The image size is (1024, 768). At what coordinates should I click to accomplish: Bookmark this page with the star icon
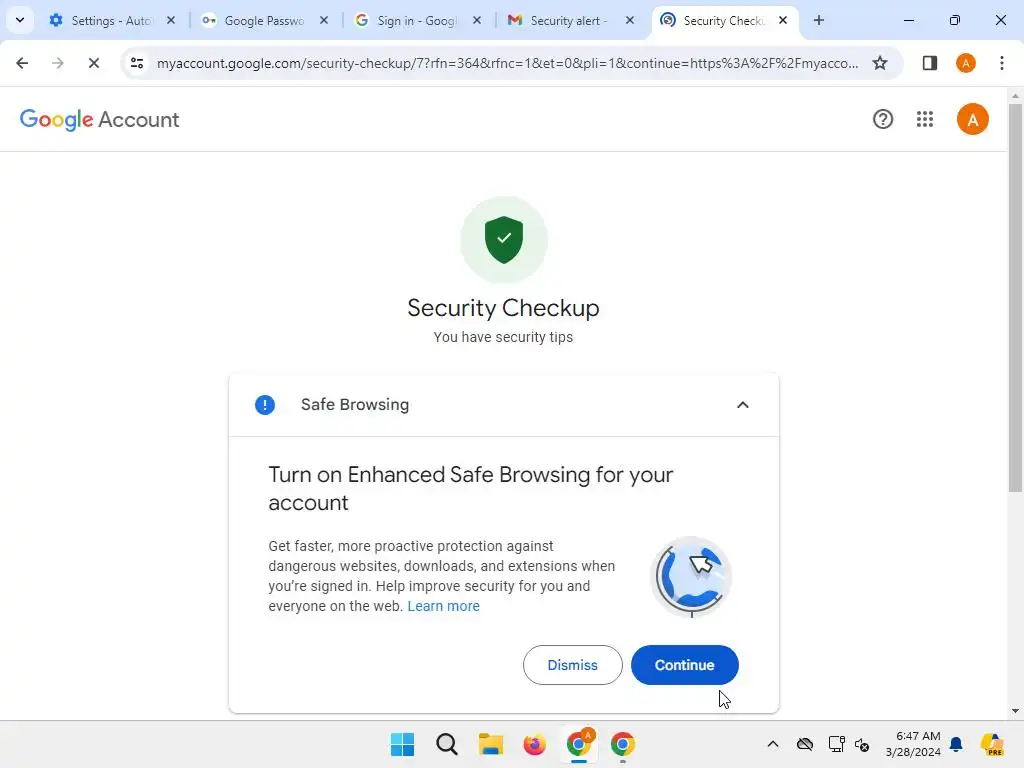pyautogui.click(x=880, y=63)
